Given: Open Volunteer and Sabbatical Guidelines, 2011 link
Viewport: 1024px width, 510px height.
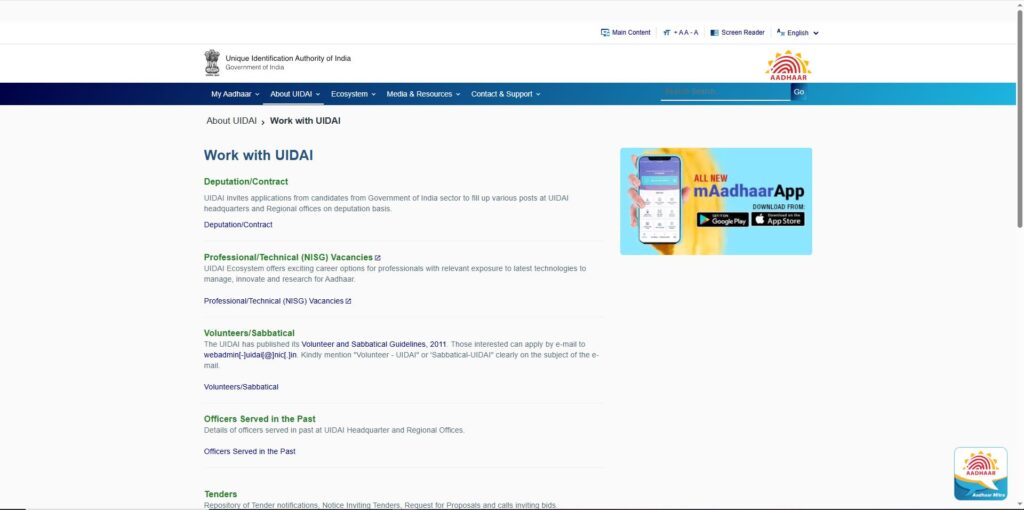Looking at the screenshot, I should click(x=374, y=344).
